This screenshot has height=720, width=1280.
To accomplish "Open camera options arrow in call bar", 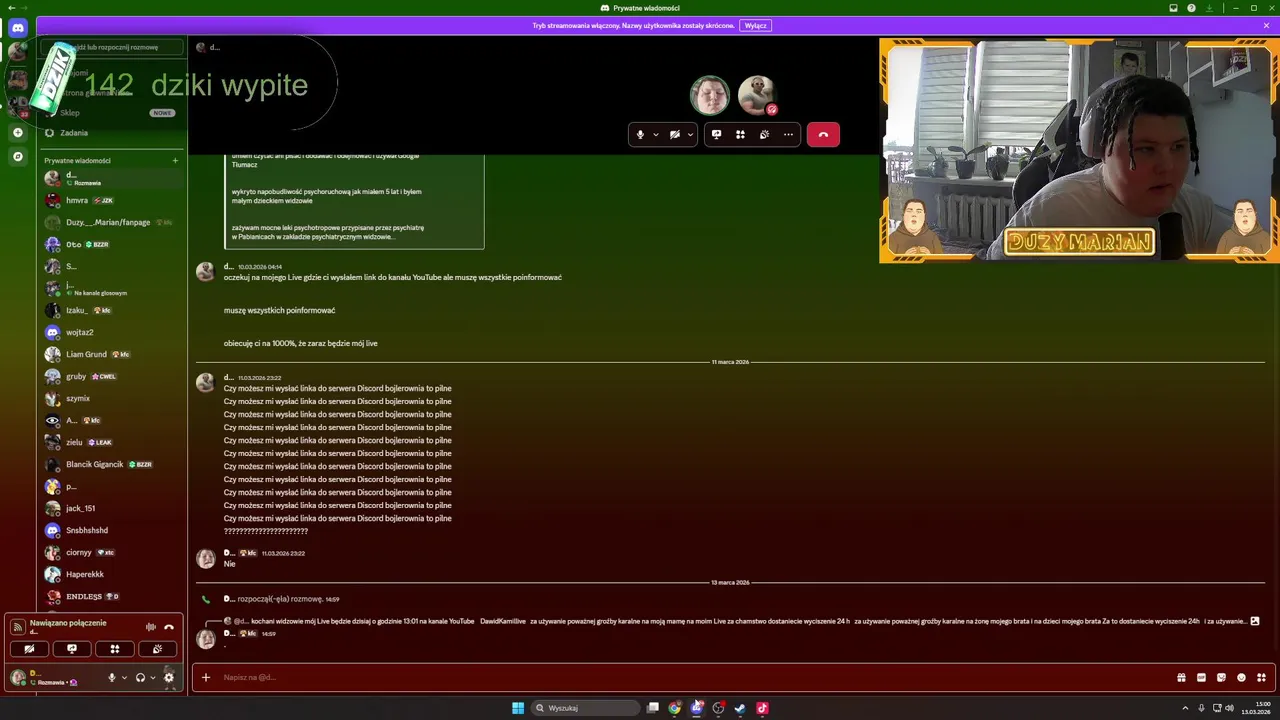I will click(690, 134).
